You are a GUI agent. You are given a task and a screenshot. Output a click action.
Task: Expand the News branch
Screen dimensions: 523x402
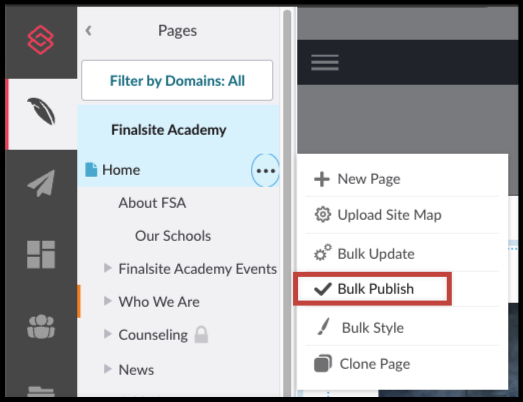pos(107,369)
